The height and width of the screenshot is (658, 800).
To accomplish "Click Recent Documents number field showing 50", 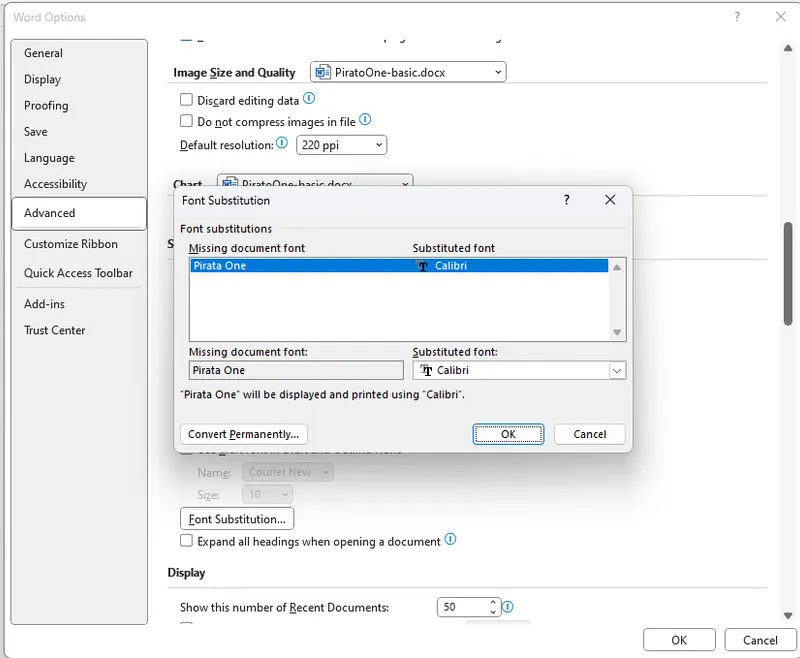I will [x=463, y=607].
